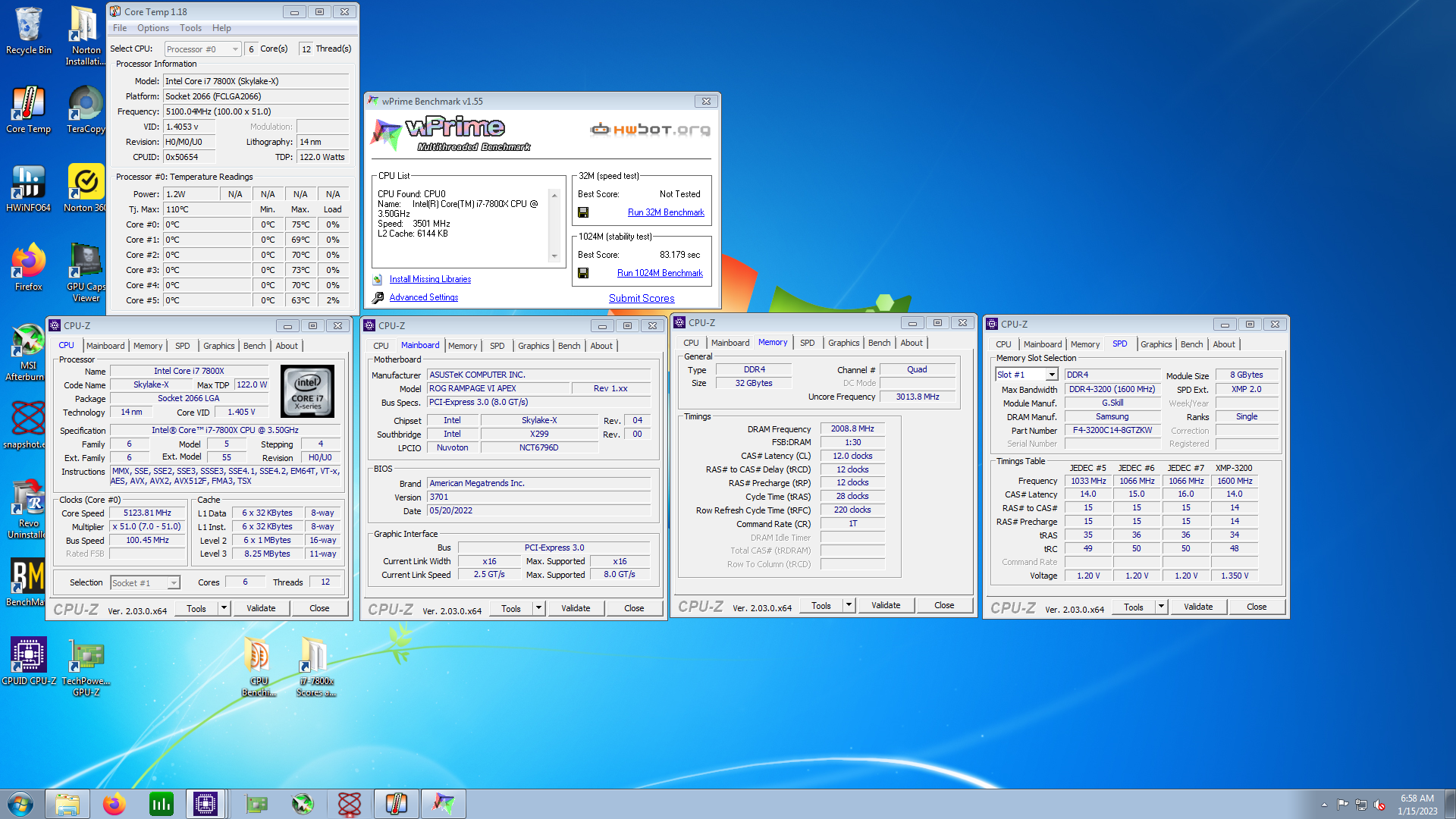The width and height of the screenshot is (1456, 819).
Task: Expand Tools arrow in CPU-Z SPD window
Action: click(1161, 607)
